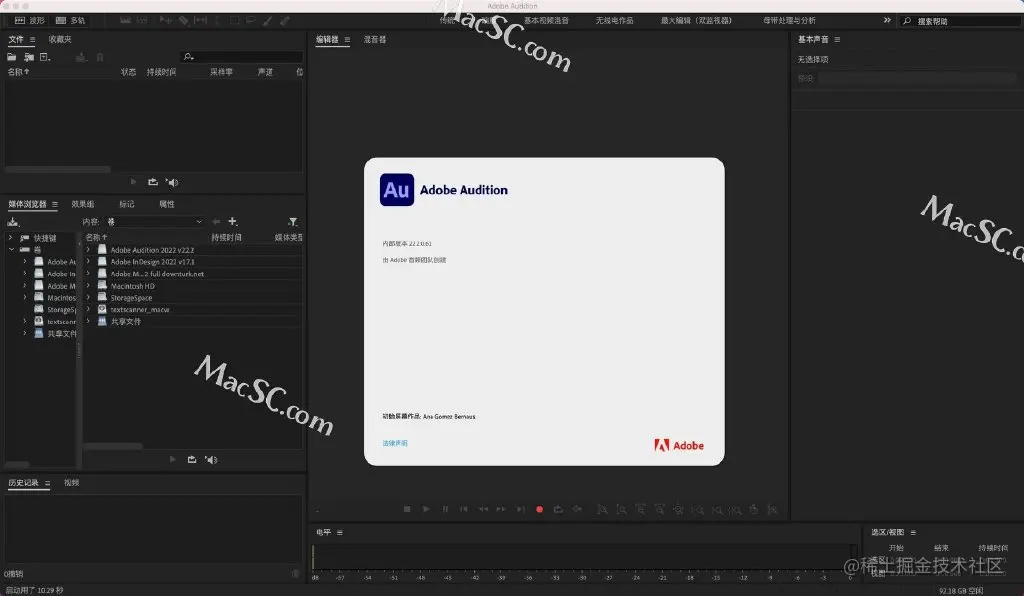Toggle loop playback in Files panel preview
The width and height of the screenshot is (1024, 596).
[153, 182]
